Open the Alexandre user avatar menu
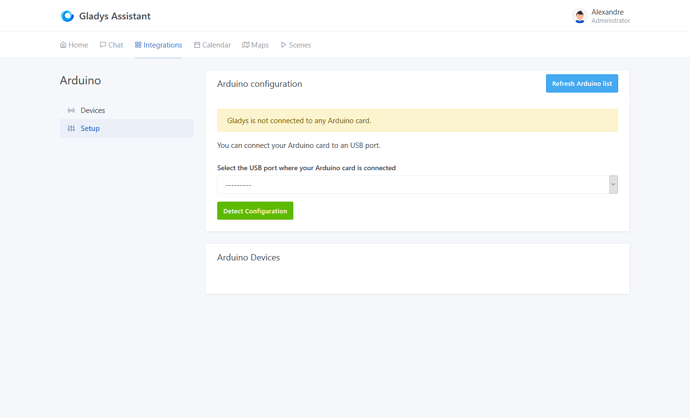 [x=580, y=16]
